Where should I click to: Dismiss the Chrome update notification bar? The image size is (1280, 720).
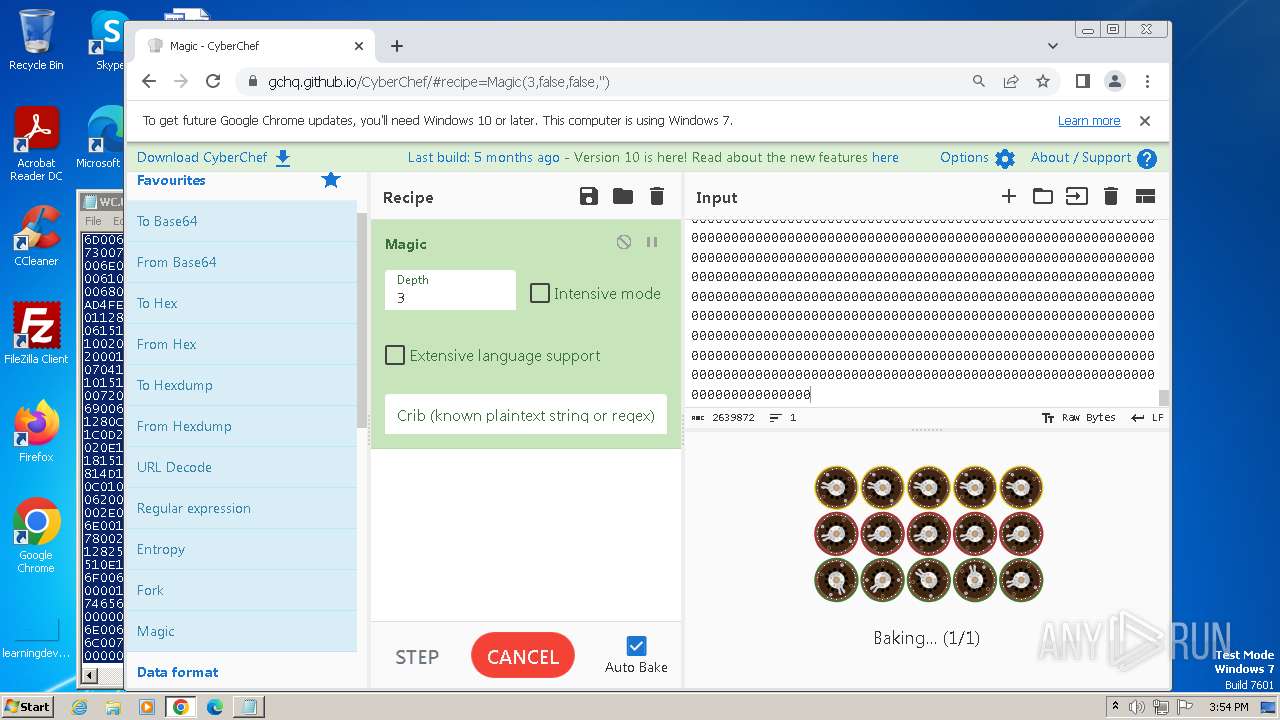tap(1145, 121)
